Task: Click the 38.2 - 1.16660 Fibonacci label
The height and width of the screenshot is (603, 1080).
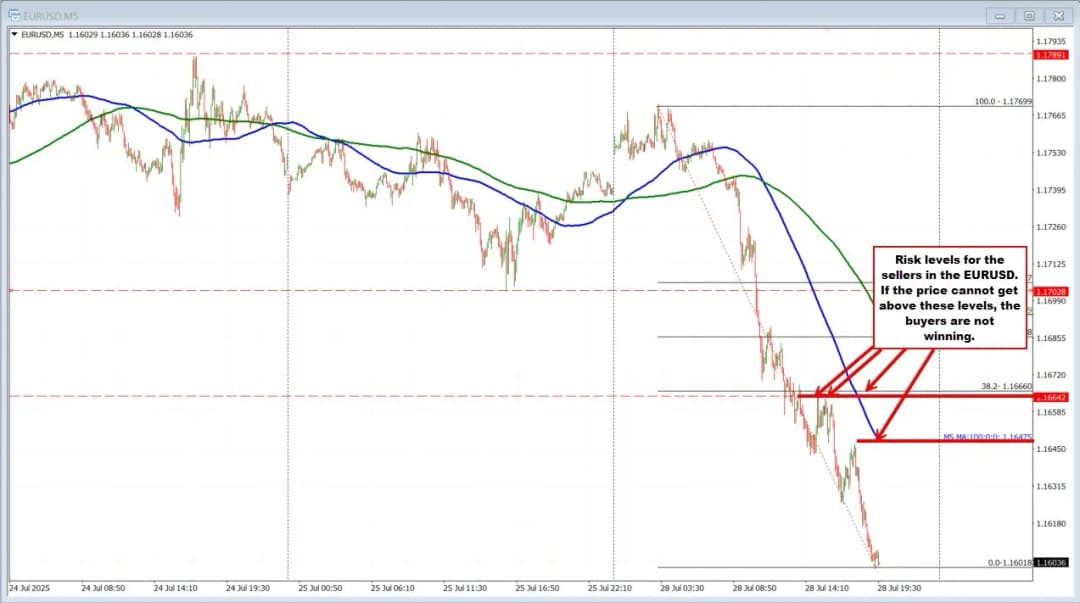Action: [x=1005, y=386]
